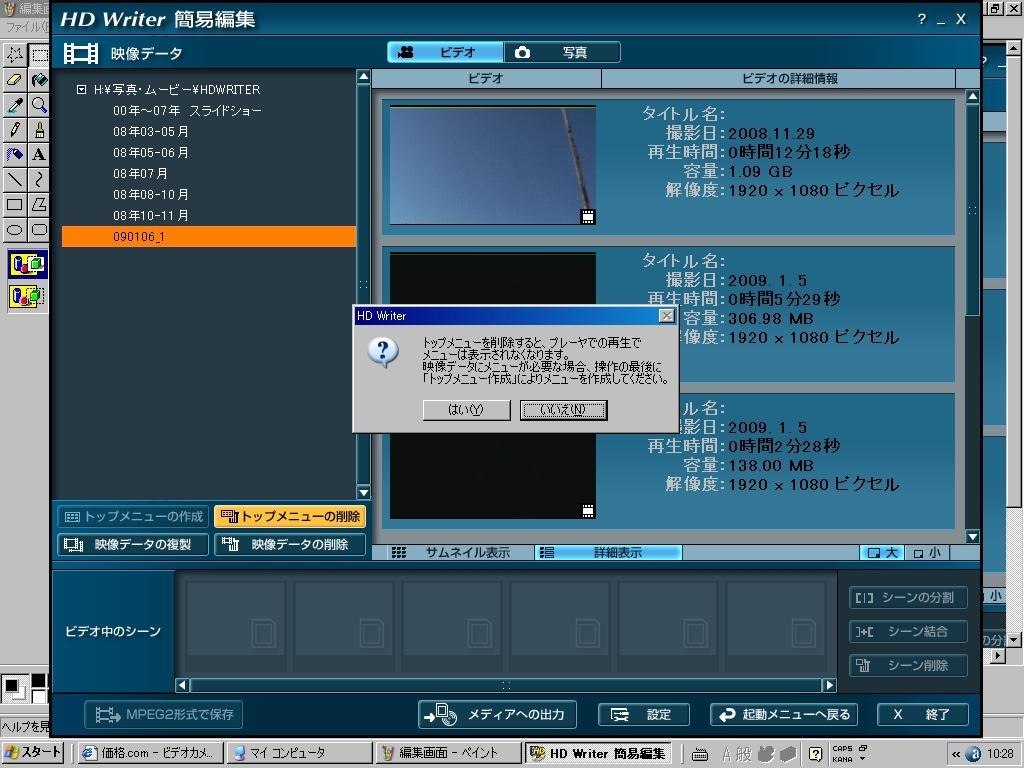Click 起動メニューへ戻る button
The height and width of the screenshot is (768, 1024).
784,714
